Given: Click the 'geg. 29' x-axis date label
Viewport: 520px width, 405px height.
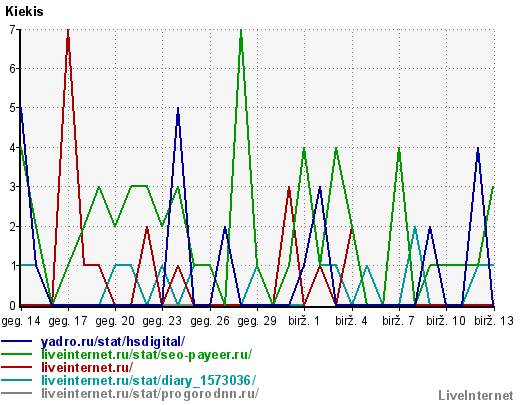Looking at the screenshot, I should [x=257, y=321].
